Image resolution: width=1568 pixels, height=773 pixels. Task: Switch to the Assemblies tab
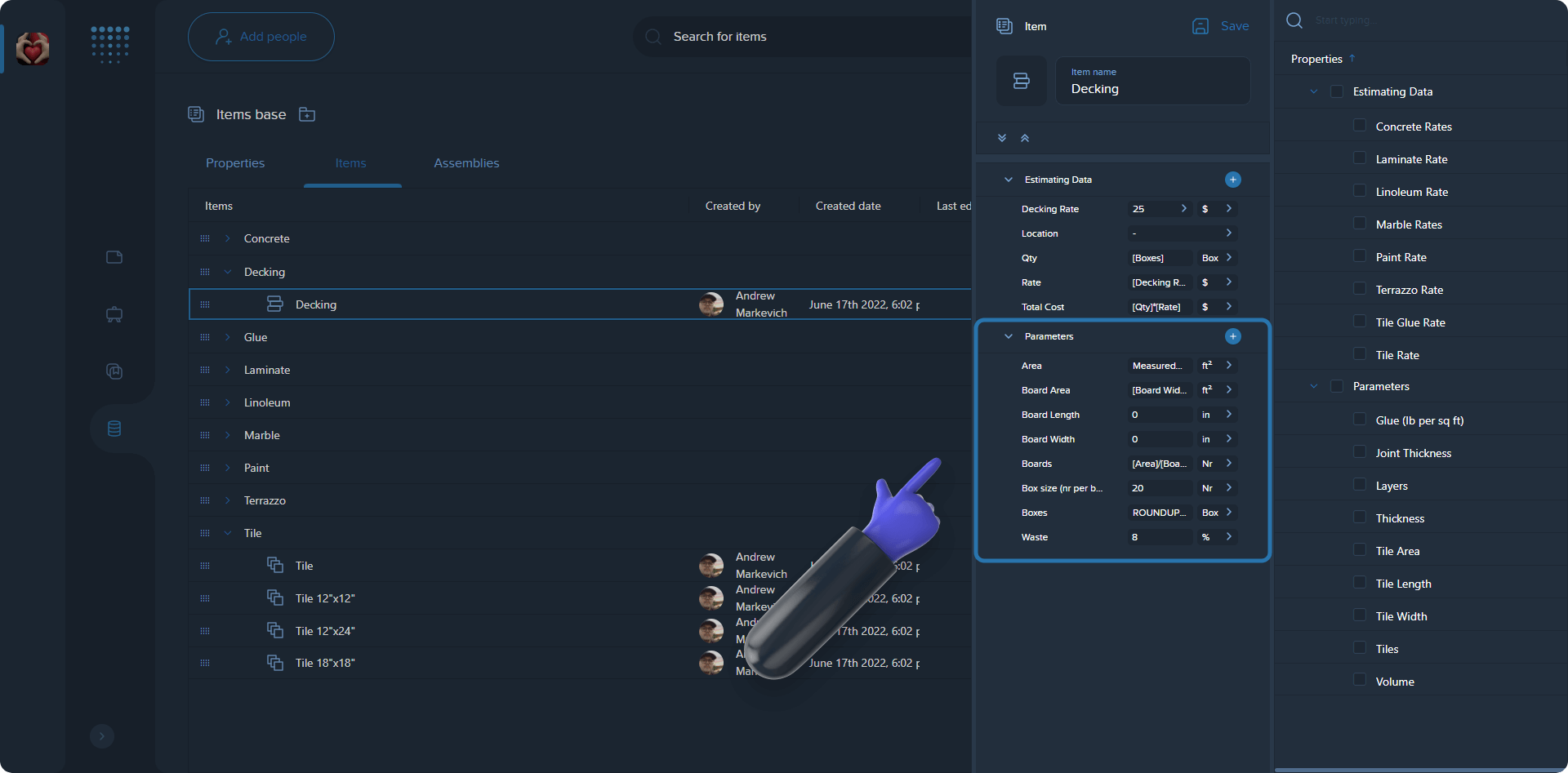pos(466,163)
